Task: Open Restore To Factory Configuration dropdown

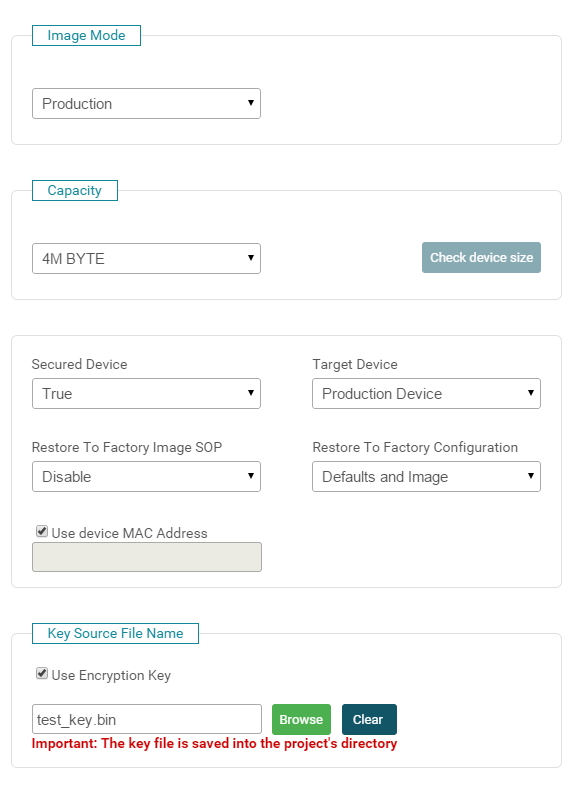Action: 426,477
